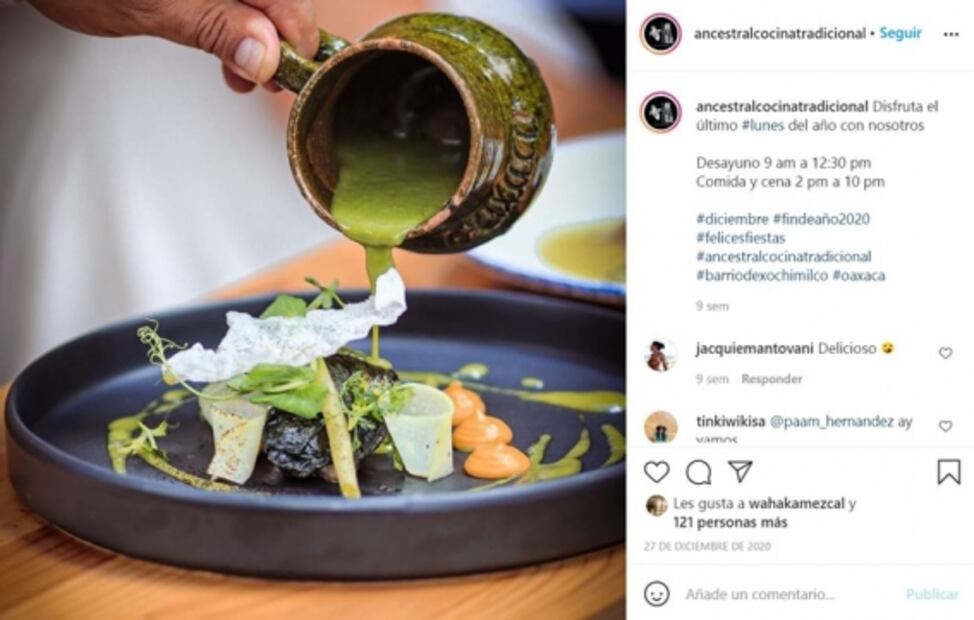Like tinkiwikisa's comment
The height and width of the screenshot is (620, 974).
[x=945, y=426]
